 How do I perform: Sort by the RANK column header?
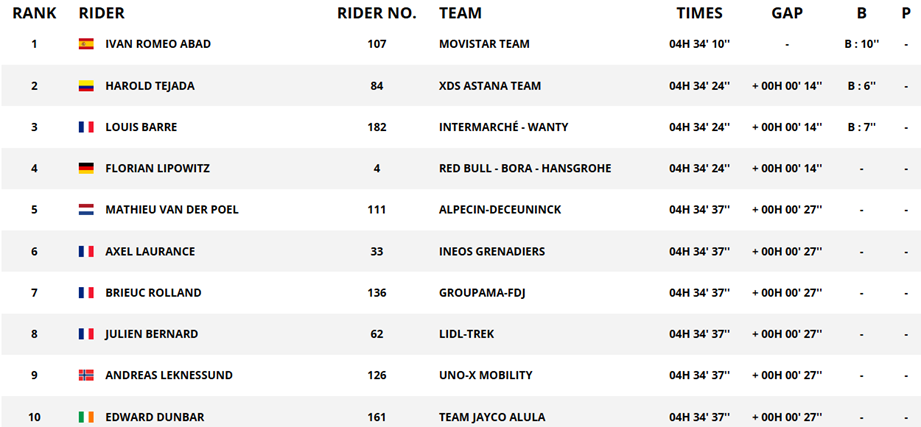click(34, 13)
